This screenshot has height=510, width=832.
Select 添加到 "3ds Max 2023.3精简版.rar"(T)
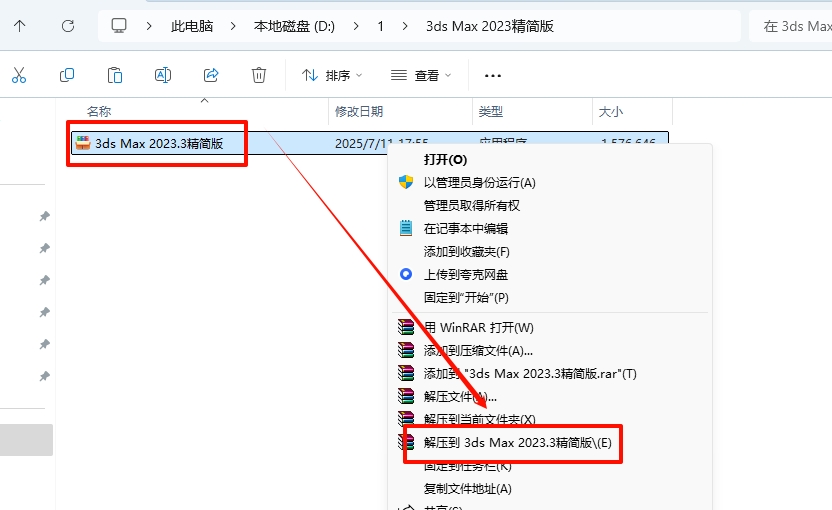530,373
